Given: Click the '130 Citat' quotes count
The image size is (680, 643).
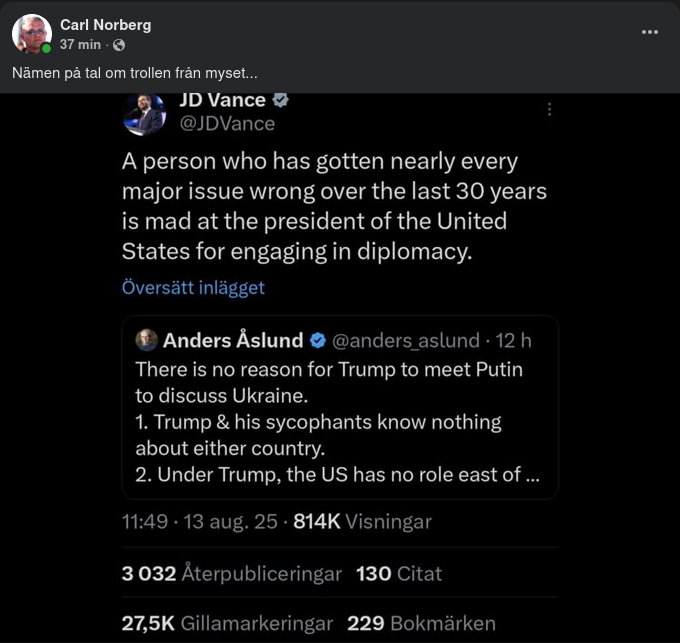Looking at the screenshot, I should pos(399,574).
